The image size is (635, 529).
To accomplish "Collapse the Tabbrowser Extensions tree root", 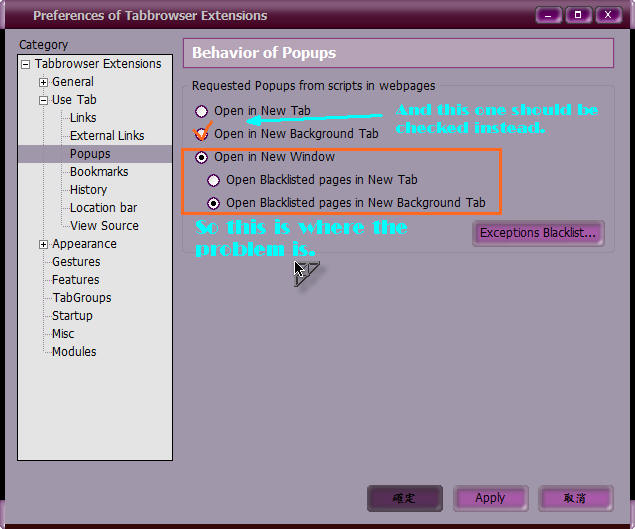I will coord(26,64).
